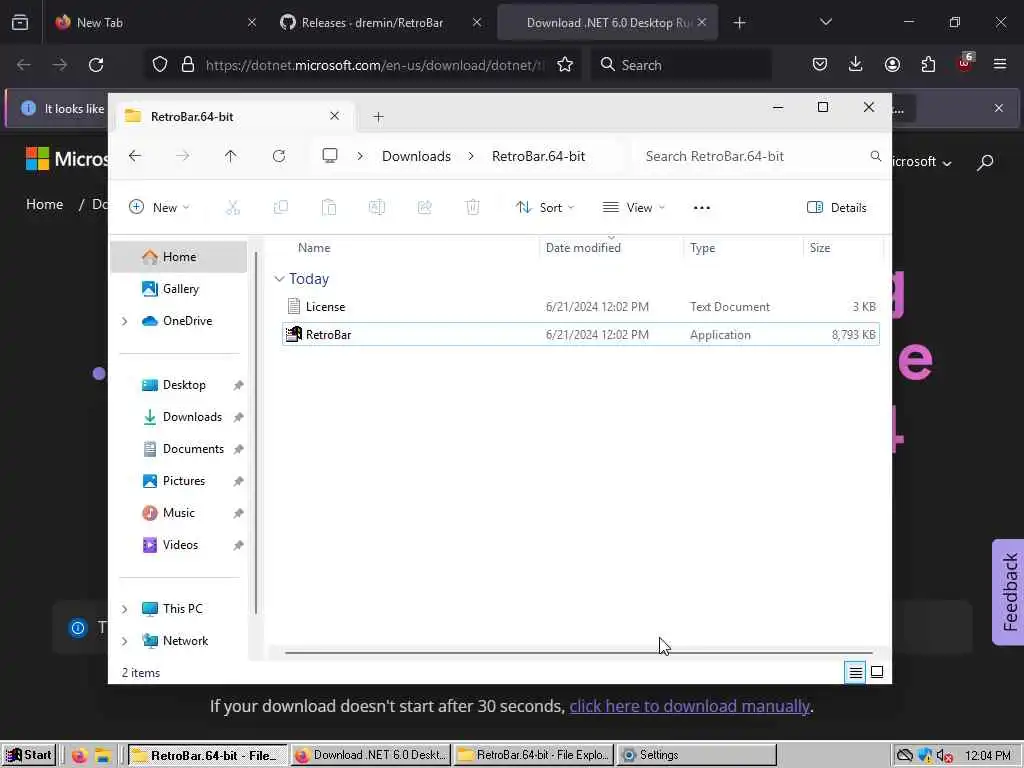The width and height of the screenshot is (1024, 768).
Task: Select Gallery in navigation pane
Action: point(179,289)
